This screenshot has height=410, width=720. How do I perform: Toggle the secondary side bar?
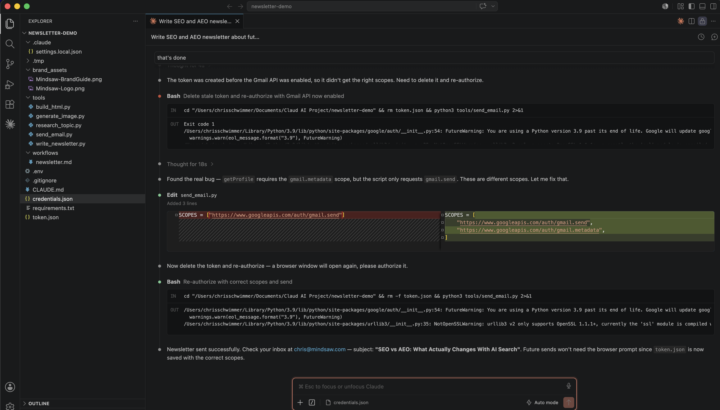coord(713,6)
